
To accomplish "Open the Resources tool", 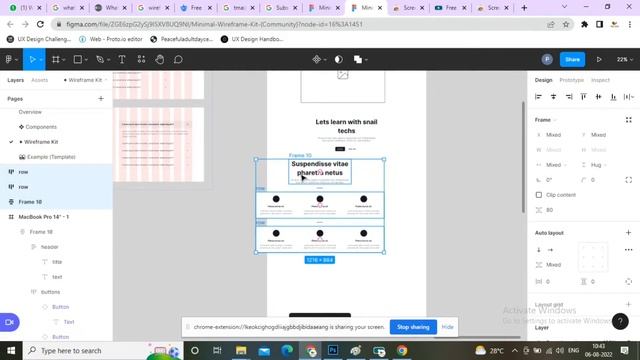I will (141, 60).
